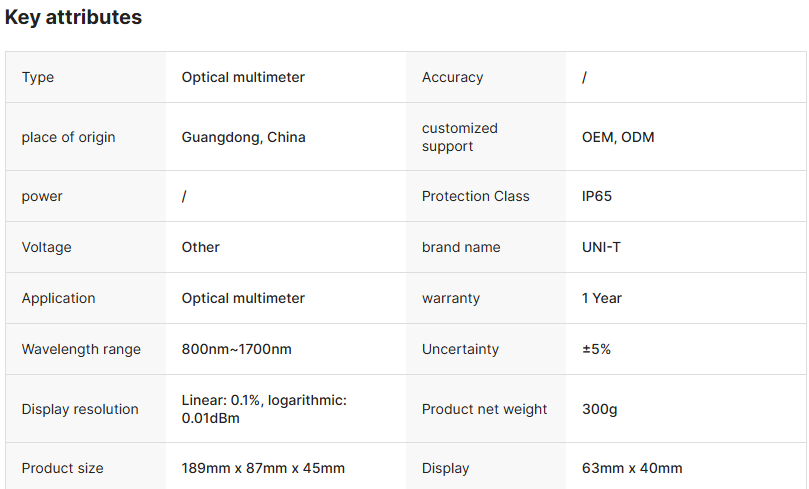Click the Voltage row's Other value

coord(200,247)
